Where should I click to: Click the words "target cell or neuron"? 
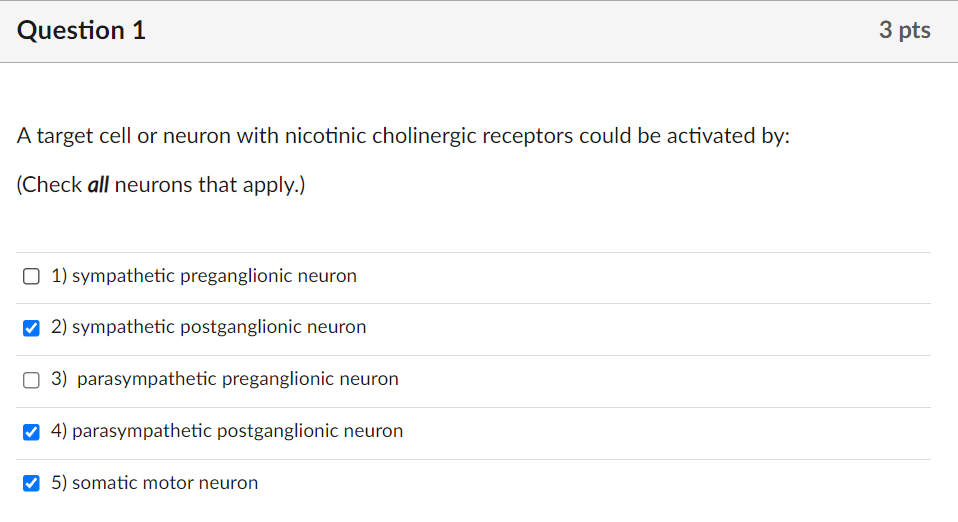point(132,136)
